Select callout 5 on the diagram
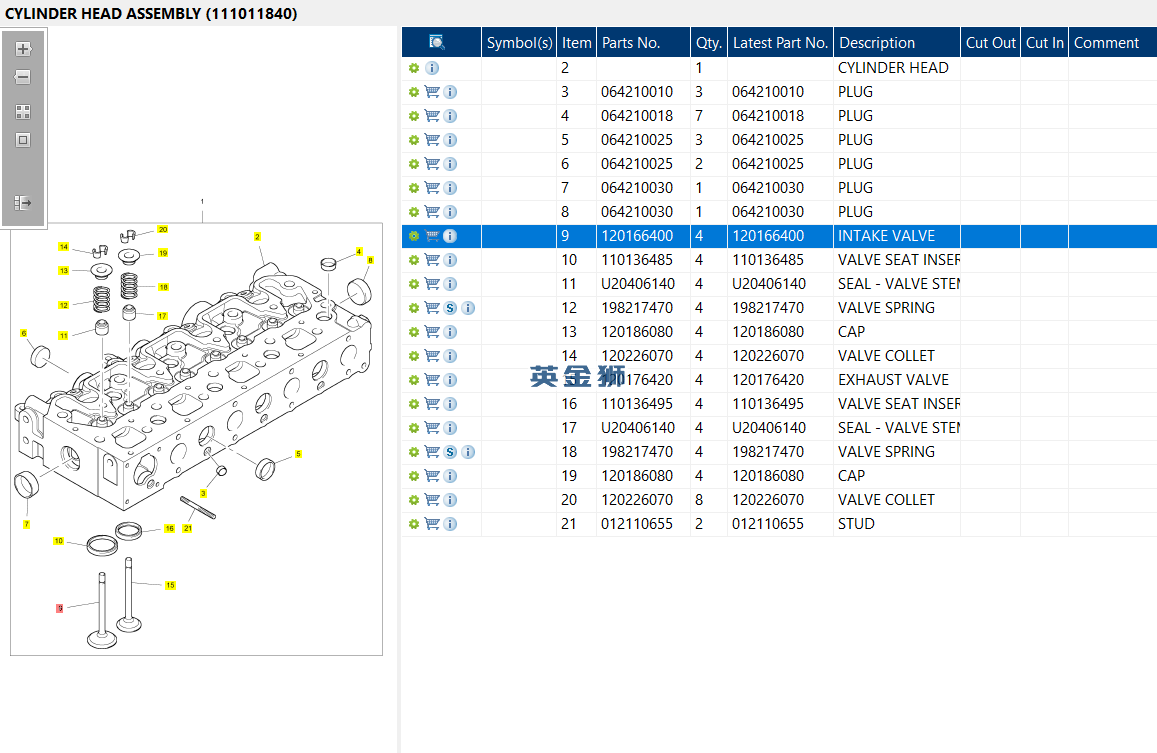 click(298, 454)
